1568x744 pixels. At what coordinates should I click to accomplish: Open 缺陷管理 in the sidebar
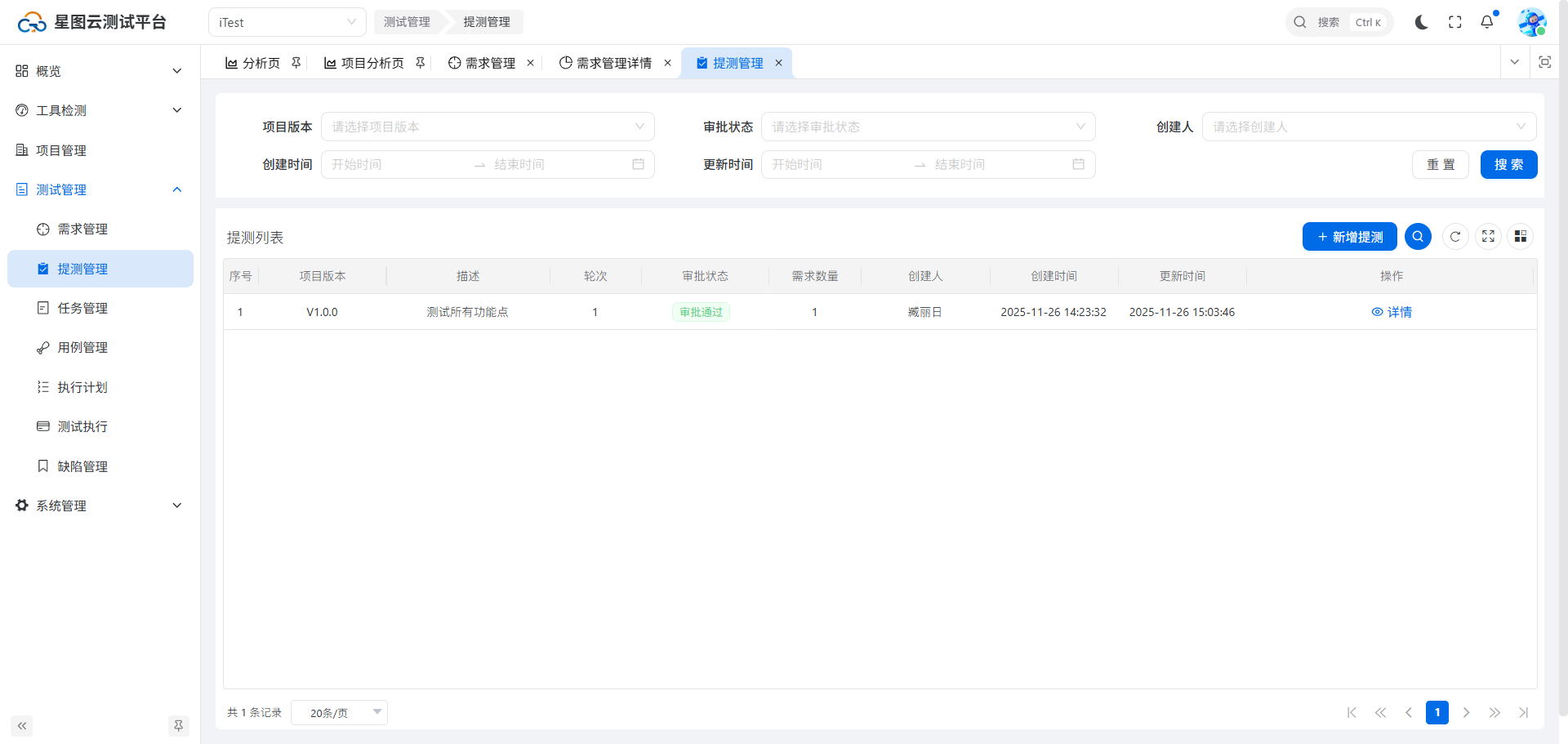[82, 466]
